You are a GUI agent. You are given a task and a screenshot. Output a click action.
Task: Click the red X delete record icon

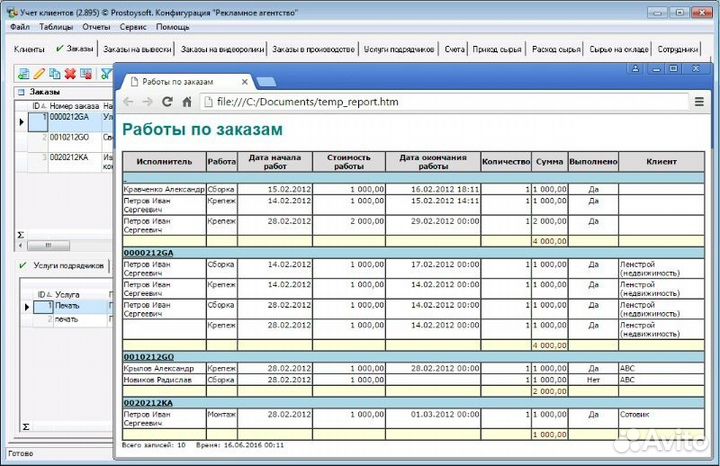coord(70,73)
